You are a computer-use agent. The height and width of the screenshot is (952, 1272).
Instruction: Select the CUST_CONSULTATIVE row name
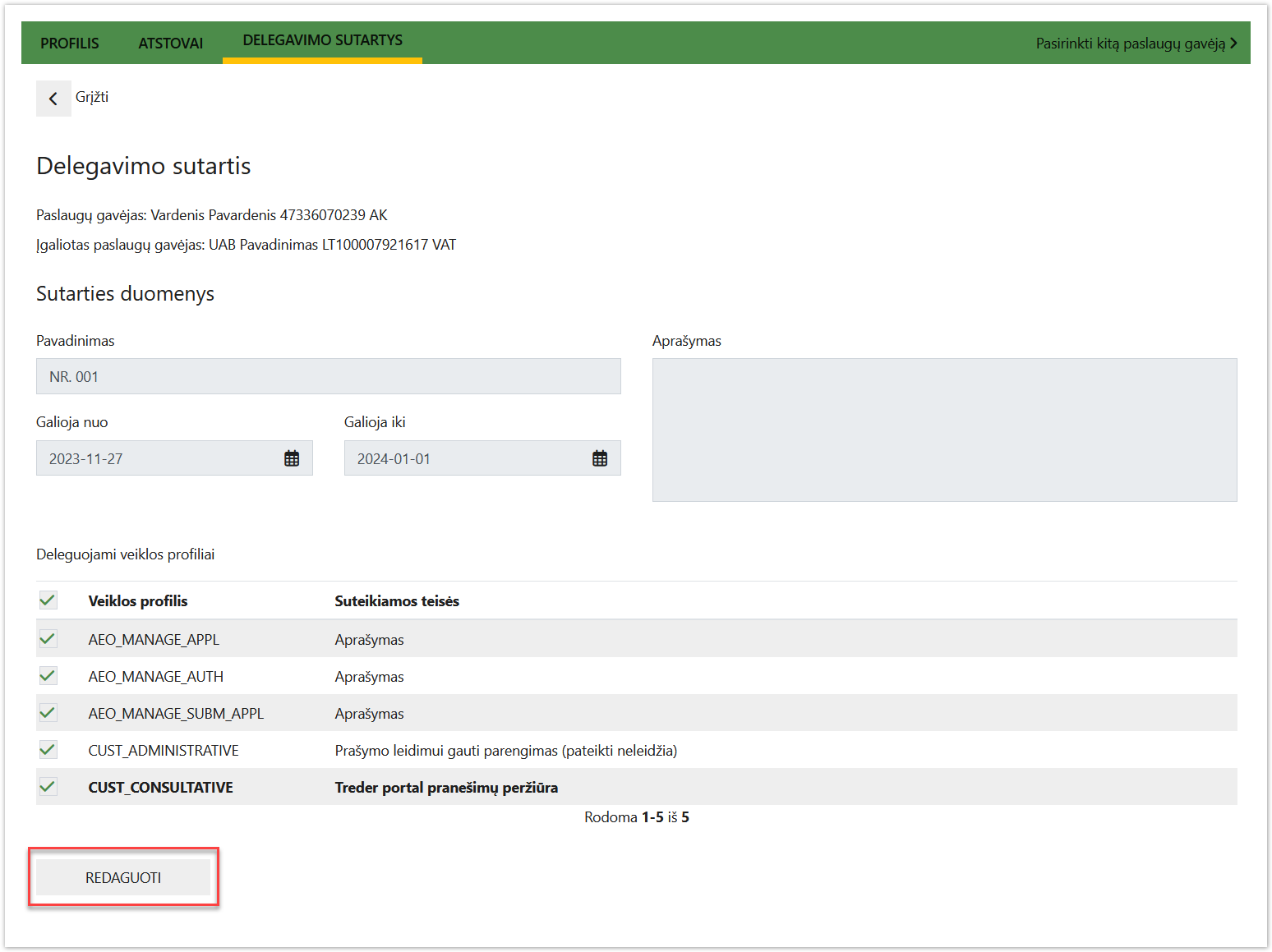click(160, 788)
